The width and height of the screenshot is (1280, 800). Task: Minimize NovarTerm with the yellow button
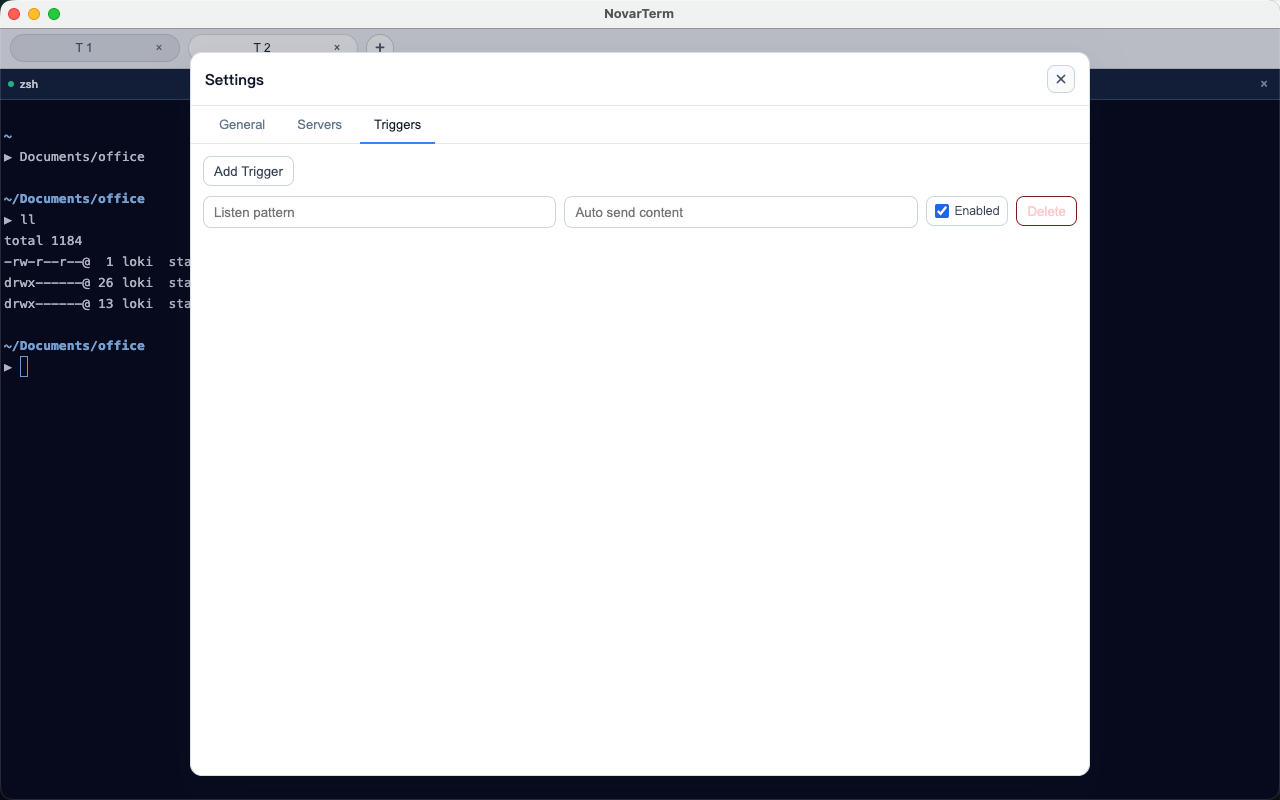tap(32, 14)
